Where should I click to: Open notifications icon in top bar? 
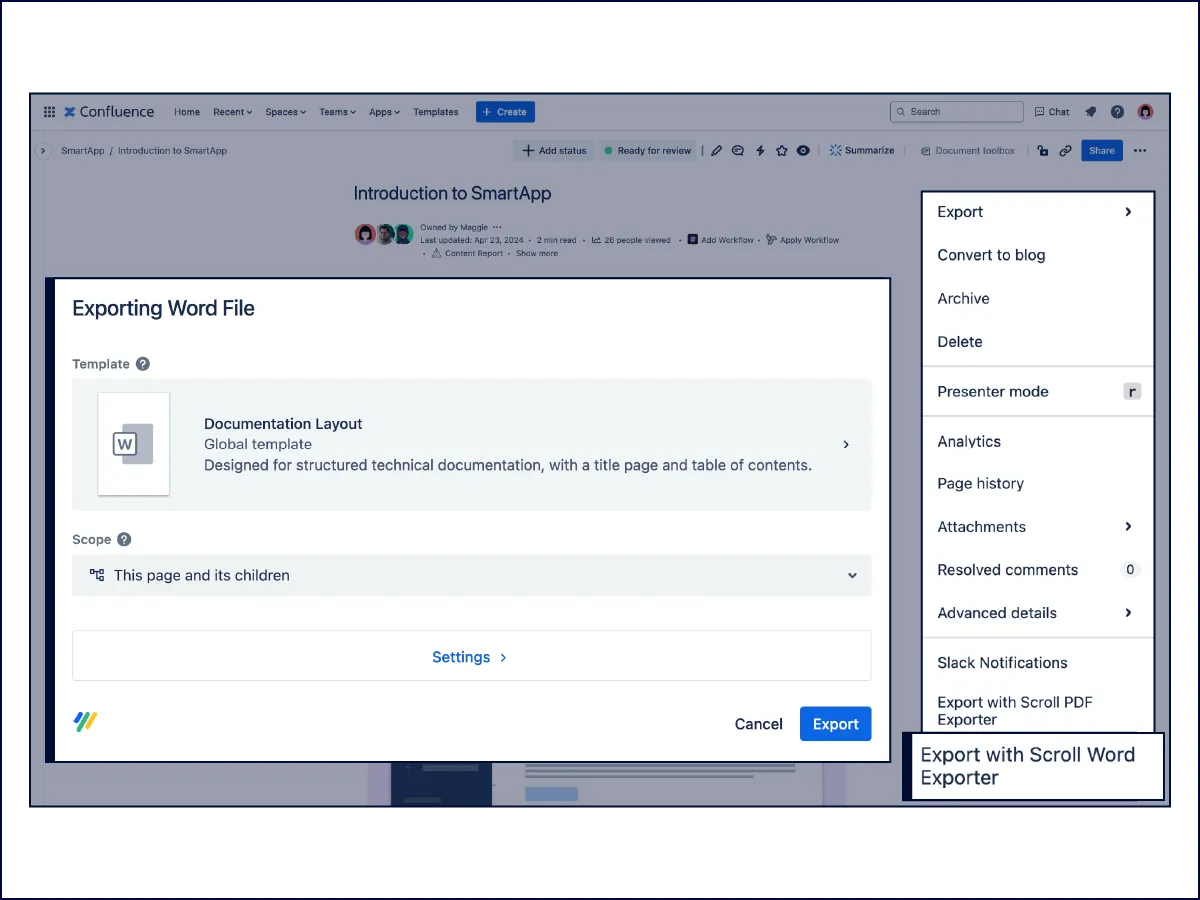point(1091,112)
